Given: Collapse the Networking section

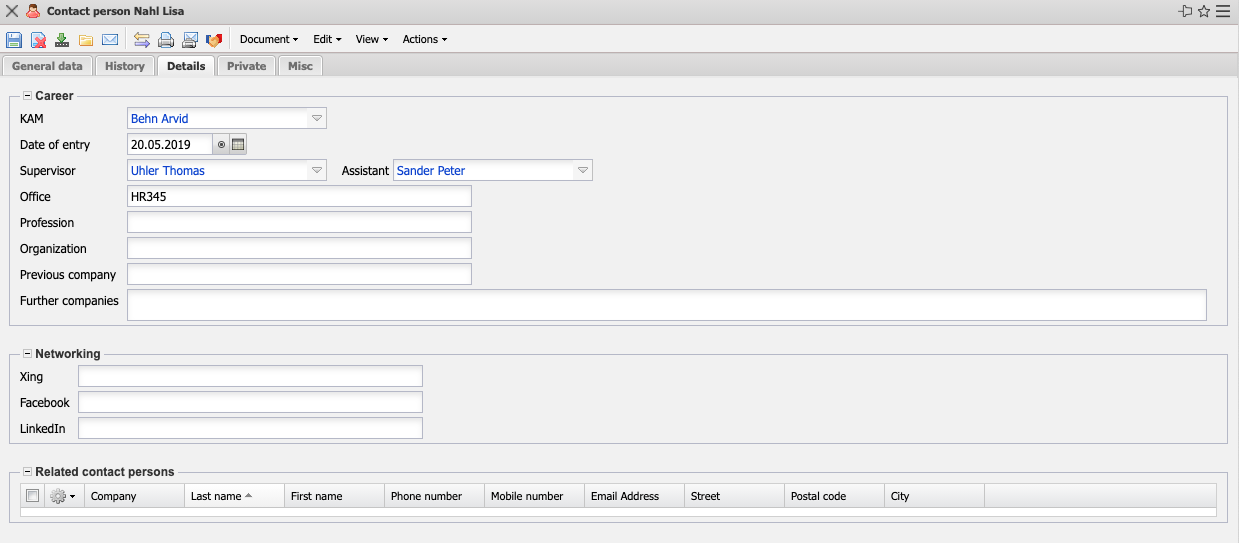Looking at the screenshot, I should (27, 354).
